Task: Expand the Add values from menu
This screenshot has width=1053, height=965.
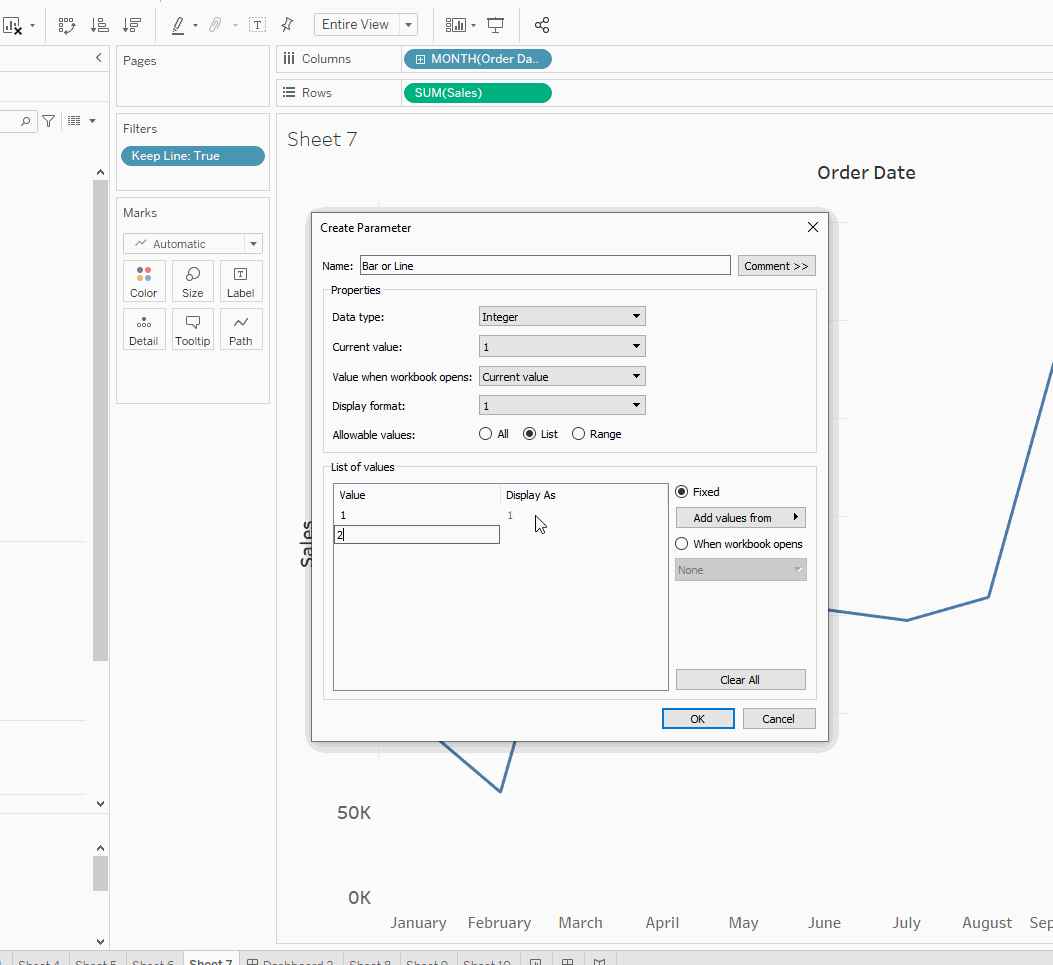Action: (x=741, y=518)
